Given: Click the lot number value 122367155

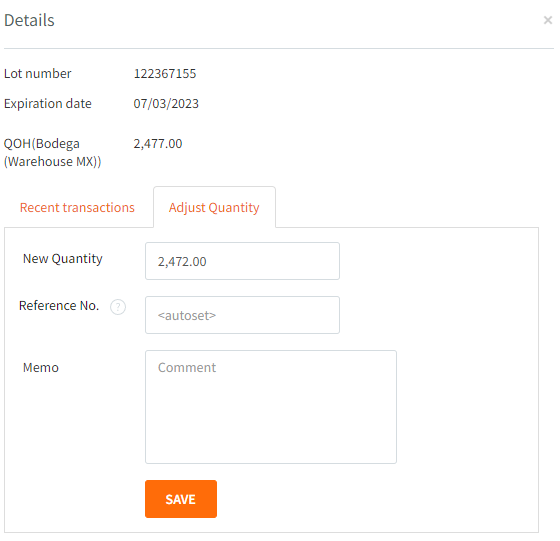Looking at the screenshot, I should coord(165,74).
